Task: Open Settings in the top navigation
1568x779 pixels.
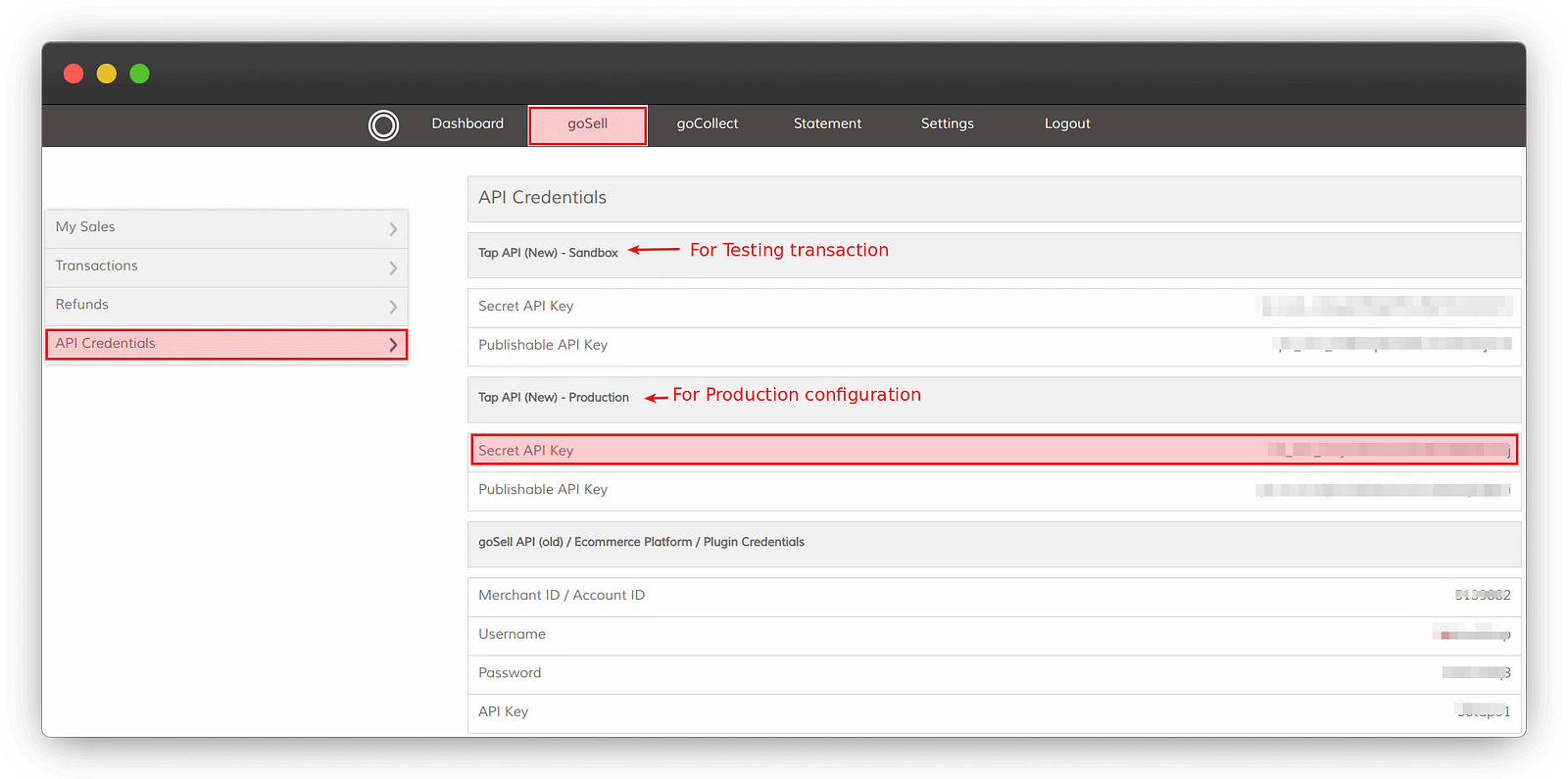Action: pyautogui.click(x=947, y=123)
